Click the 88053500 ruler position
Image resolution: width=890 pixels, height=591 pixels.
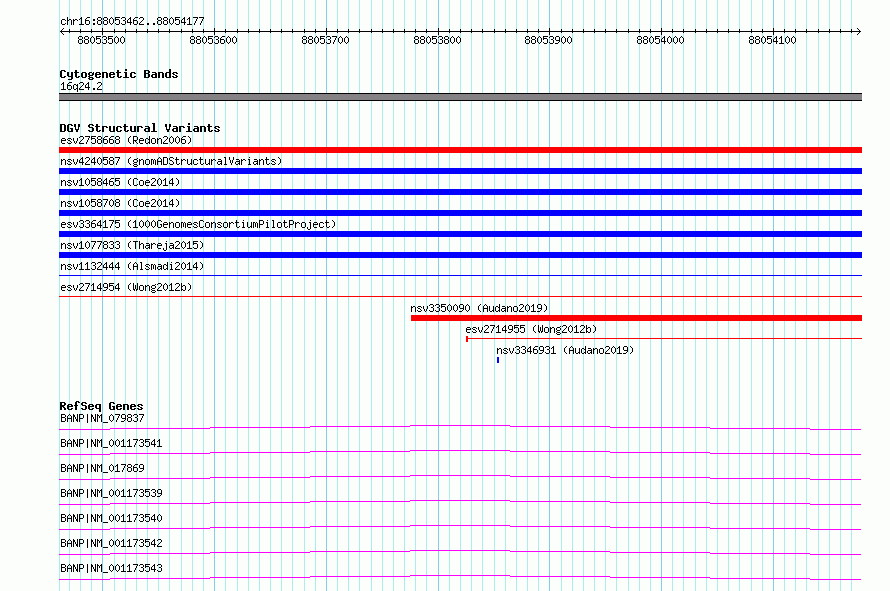click(102, 40)
